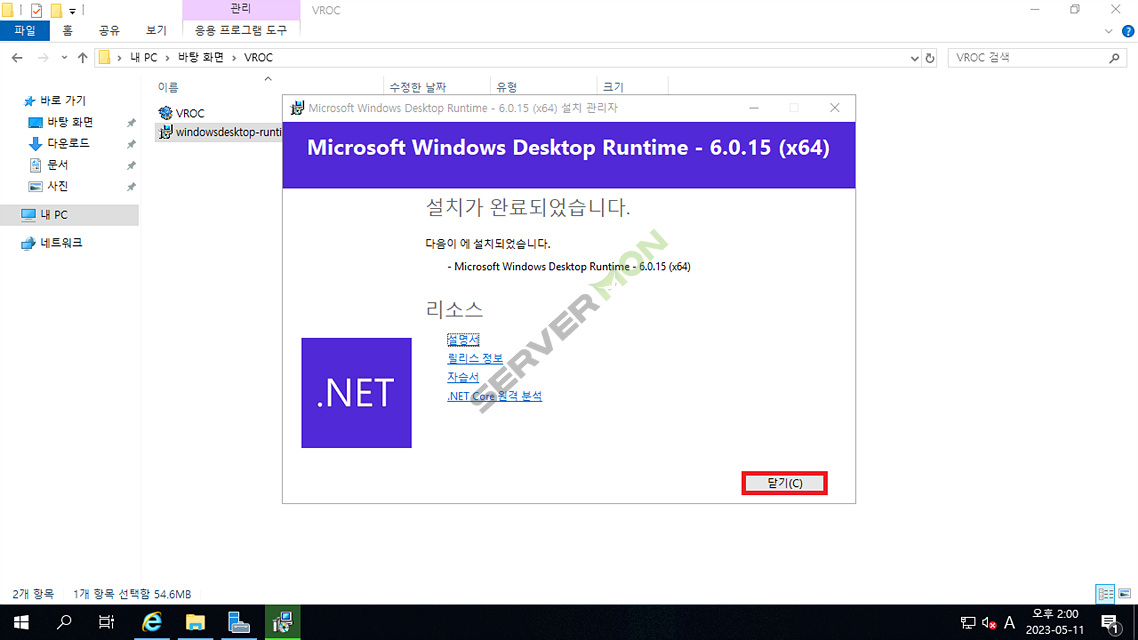Open the notification center icon
The width and height of the screenshot is (1138, 640).
1110,623
